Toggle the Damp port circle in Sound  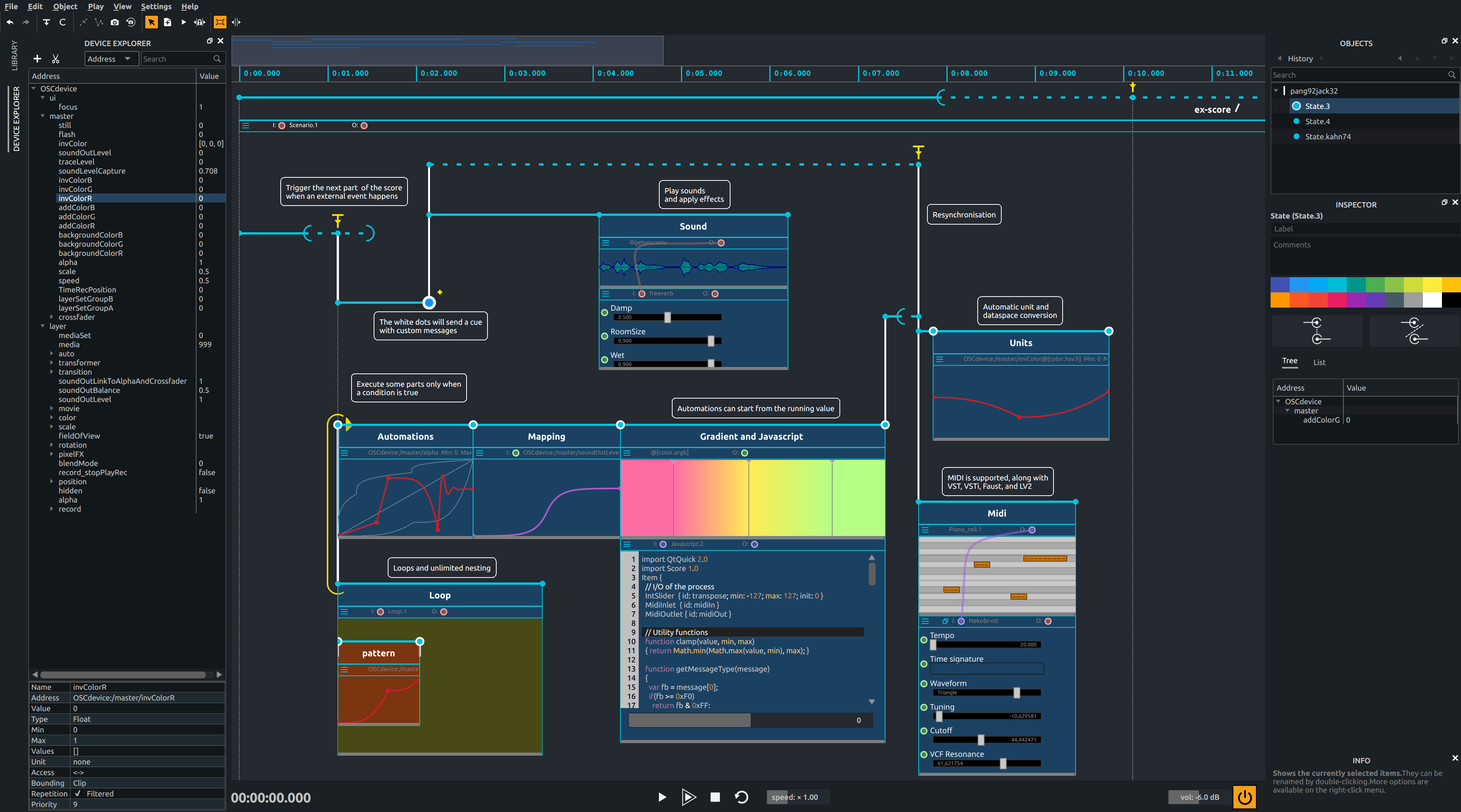[x=604, y=313]
